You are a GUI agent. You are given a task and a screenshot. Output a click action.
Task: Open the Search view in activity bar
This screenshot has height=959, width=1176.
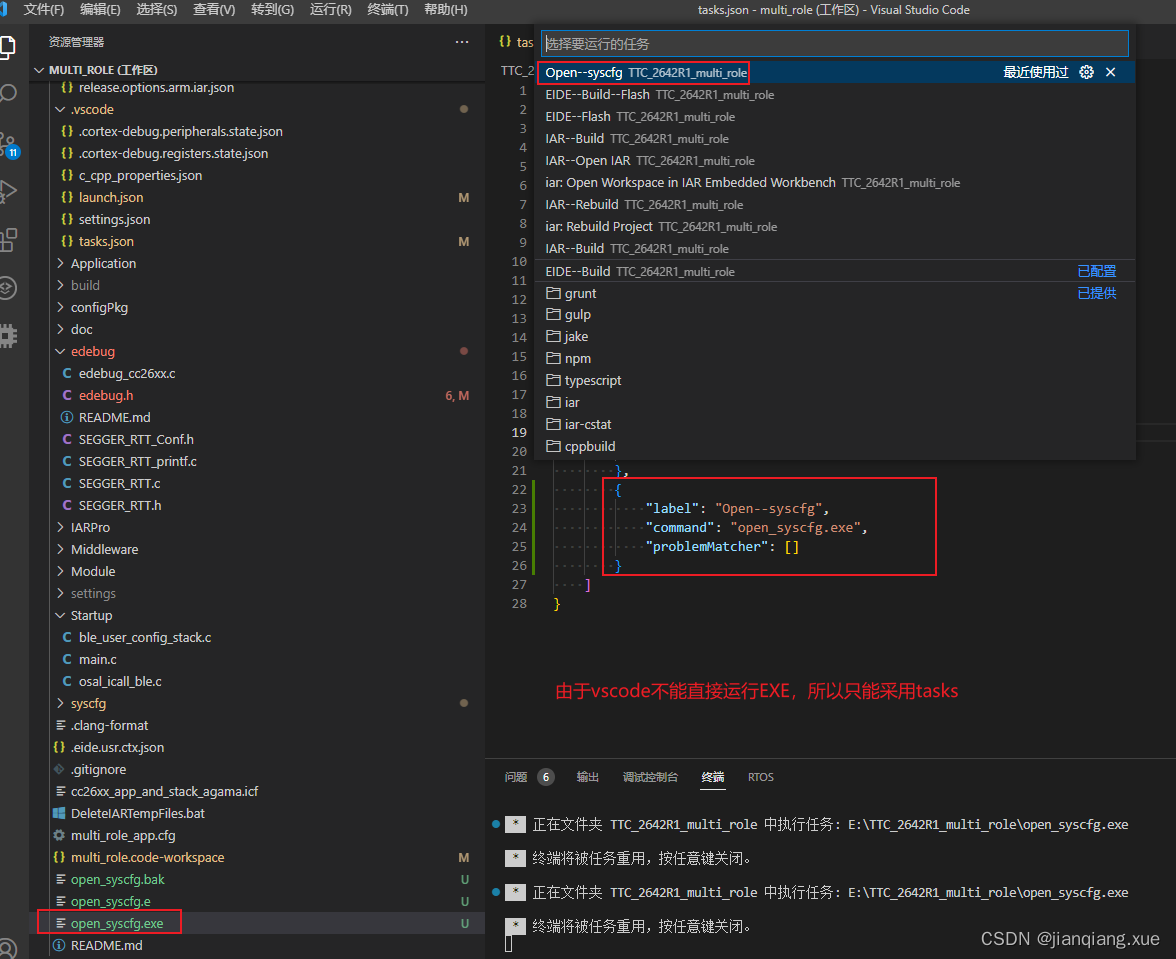[8, 94]
